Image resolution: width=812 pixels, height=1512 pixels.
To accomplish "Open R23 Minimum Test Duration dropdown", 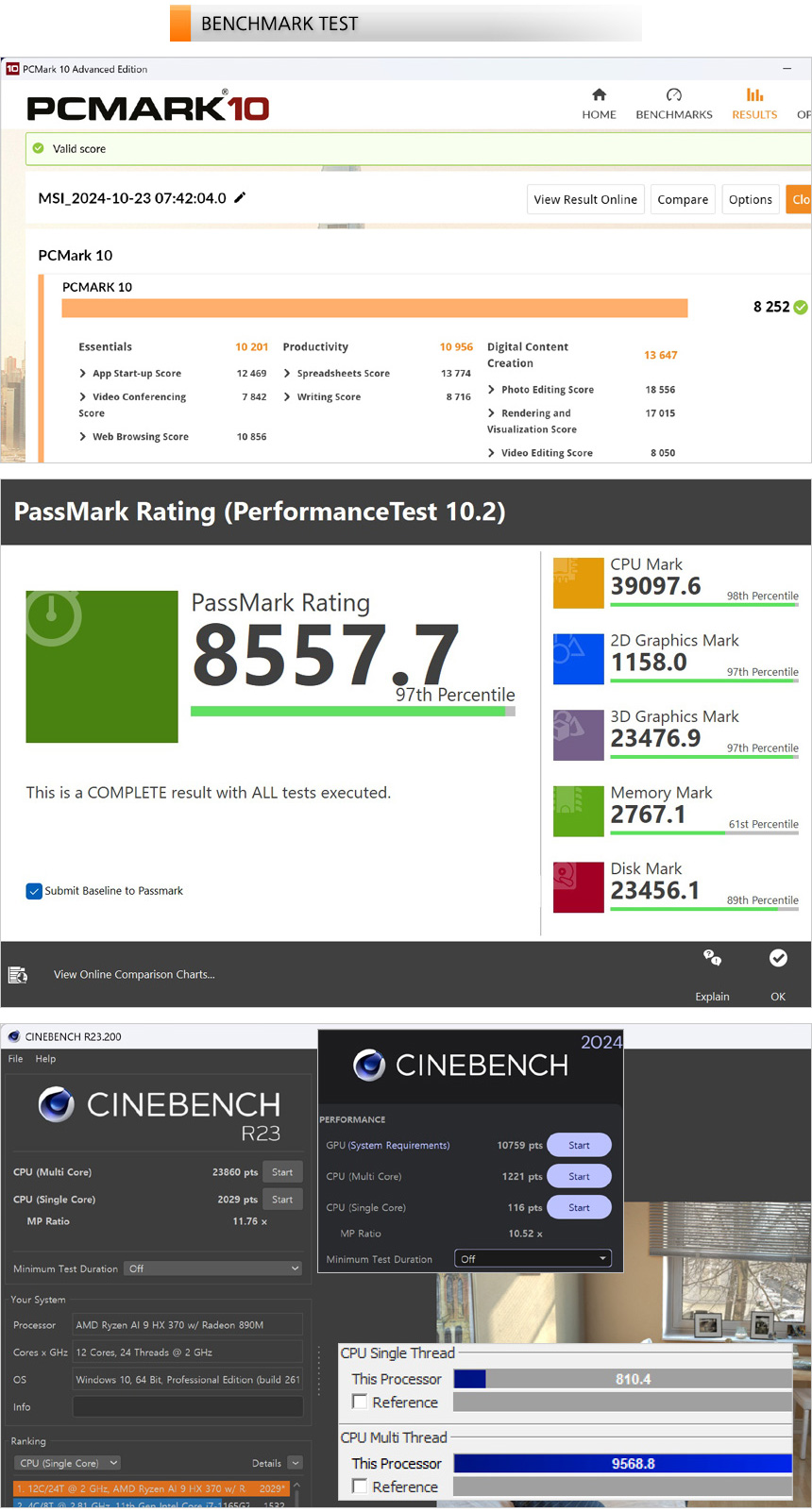I will (x=213, y=1268).
